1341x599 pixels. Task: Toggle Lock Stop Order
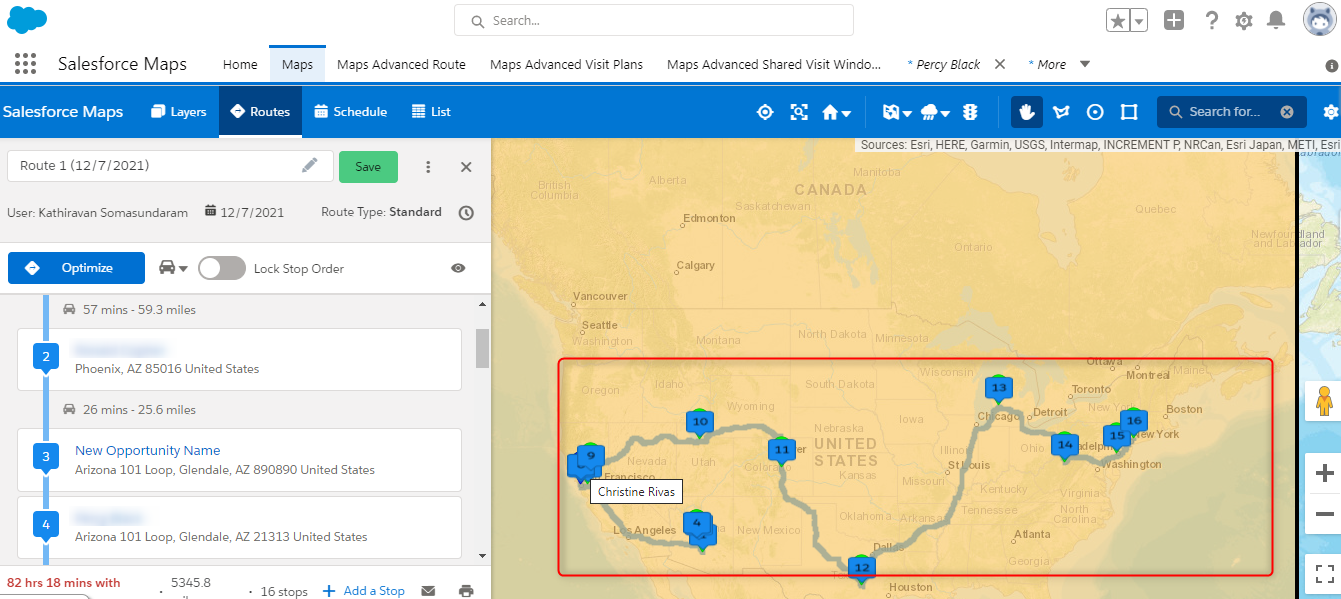(222, 268)
